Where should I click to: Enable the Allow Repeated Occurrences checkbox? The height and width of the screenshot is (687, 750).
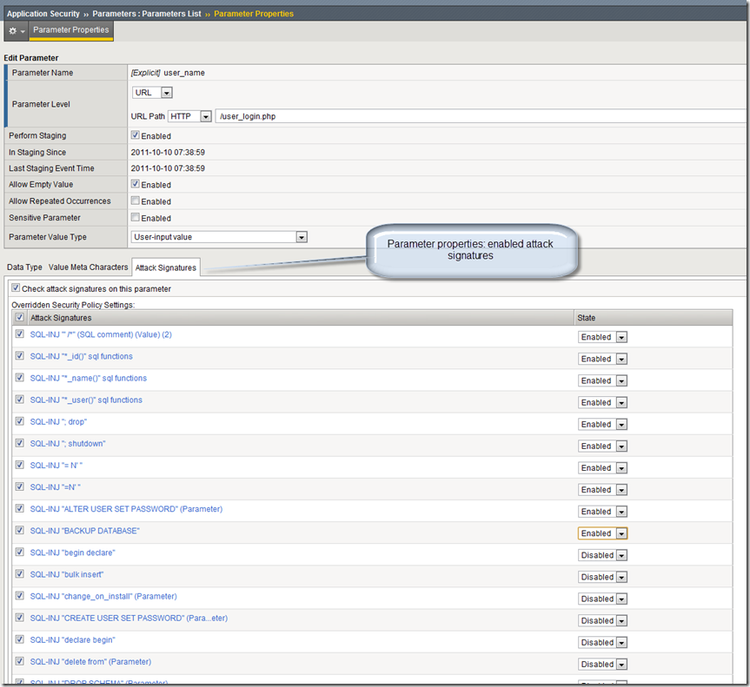point(136,201)
